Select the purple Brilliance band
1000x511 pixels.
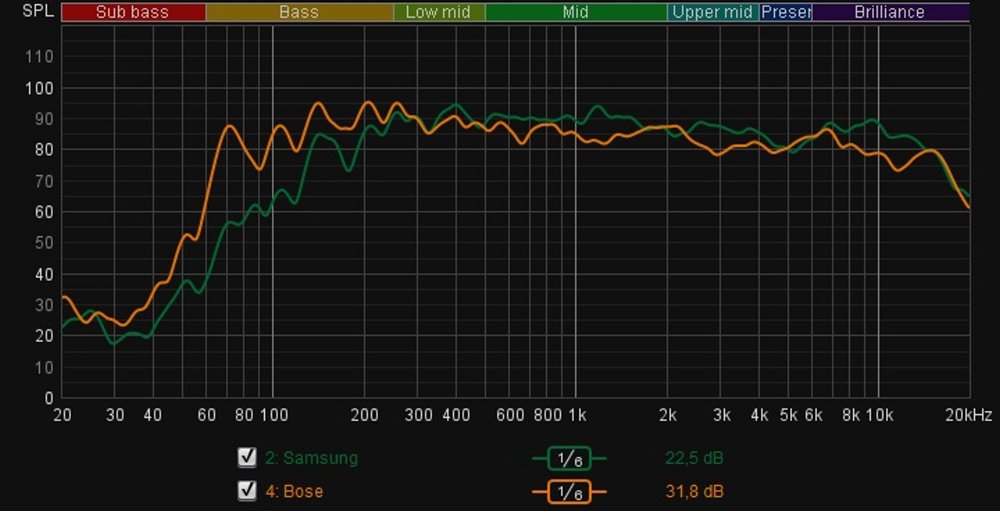890,12
